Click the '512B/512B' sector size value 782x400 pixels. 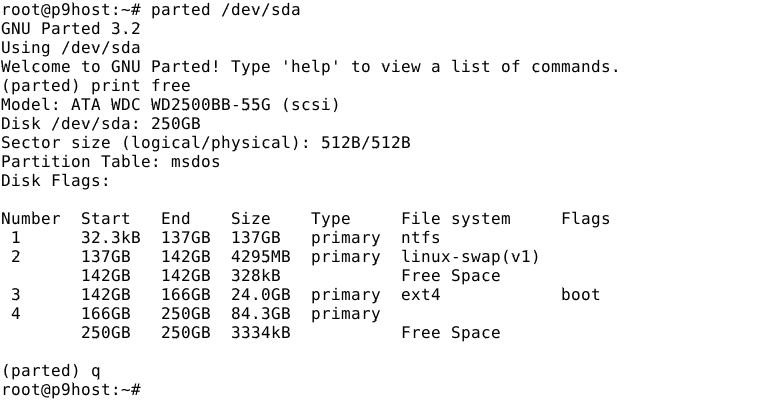click(365, 143)
